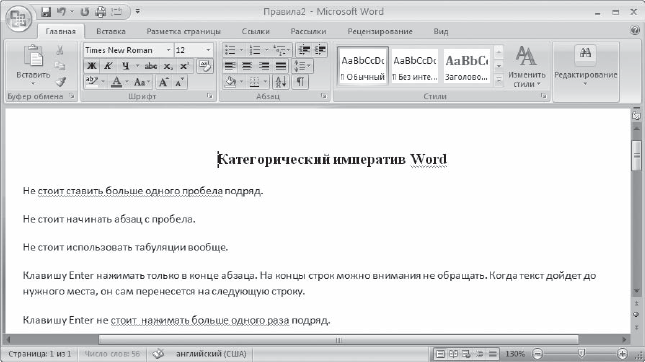Screen dimensions: 645x362
Task: Grow font size
Action: pos(164,82)
